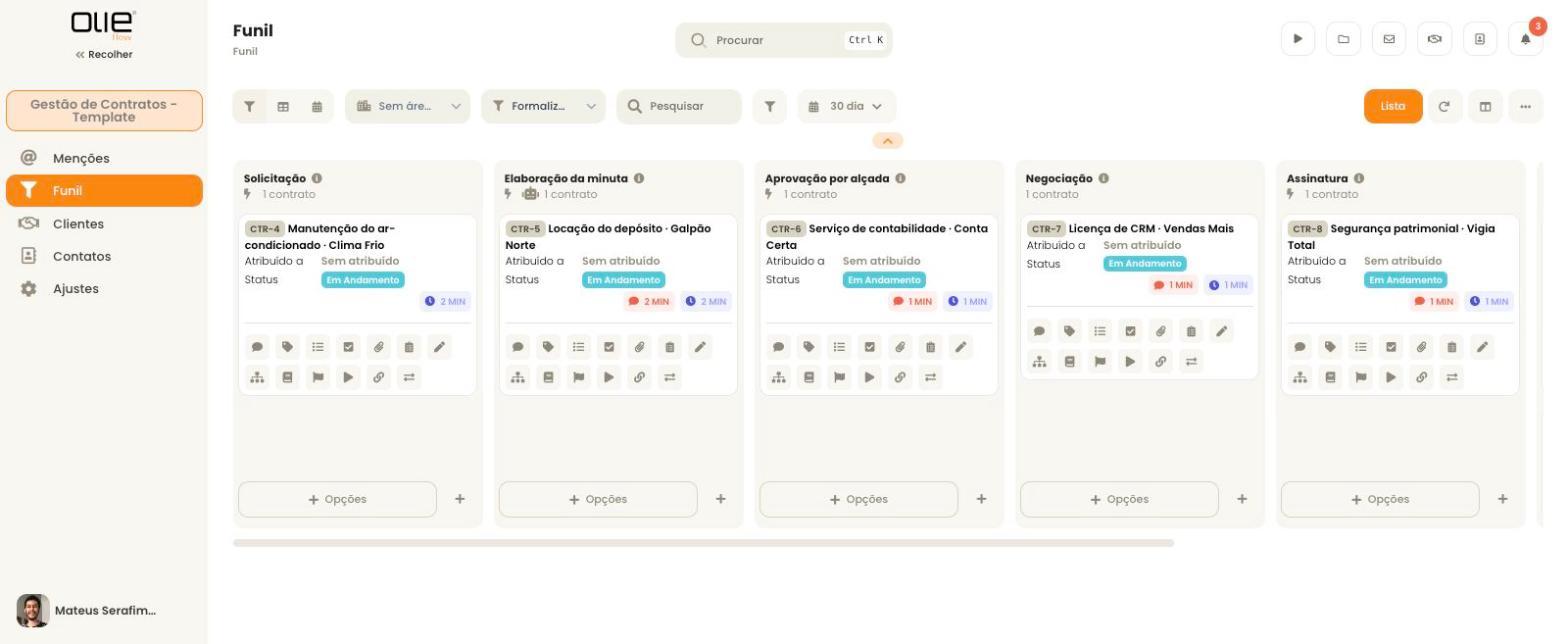The height and width of the screenshot is (644, 1568).
Task: Click the flag icon on CTR-5 card
Action: pyautogui.click(x=579, y=377)
